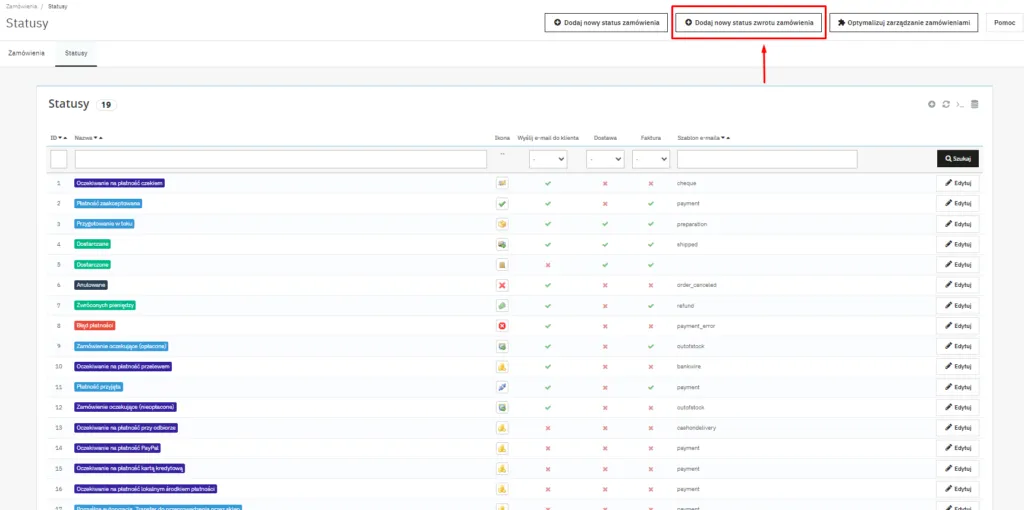Click the green Zwróconych pieniędzy status badge

106,305
